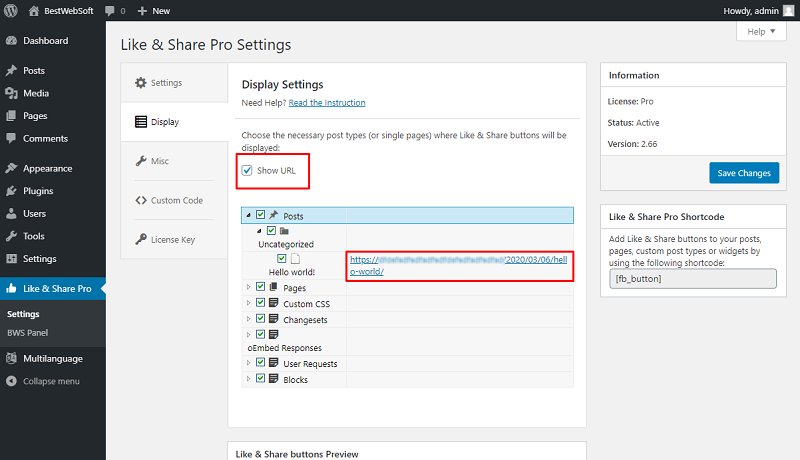Open the Help dropdown

coord(761,32)
